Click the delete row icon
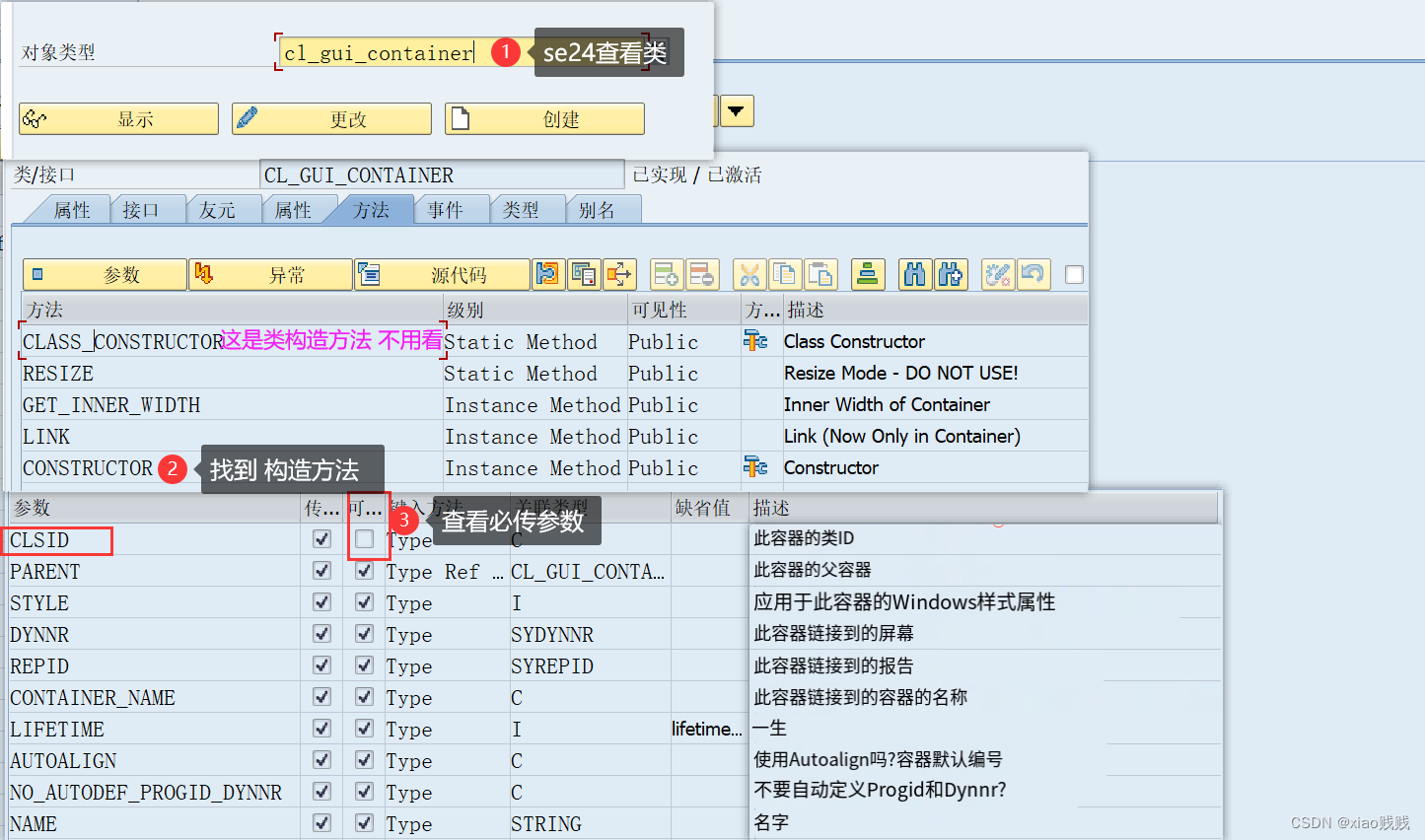The width and height of the screenshot is (1425, 840). tap(703, 274)
